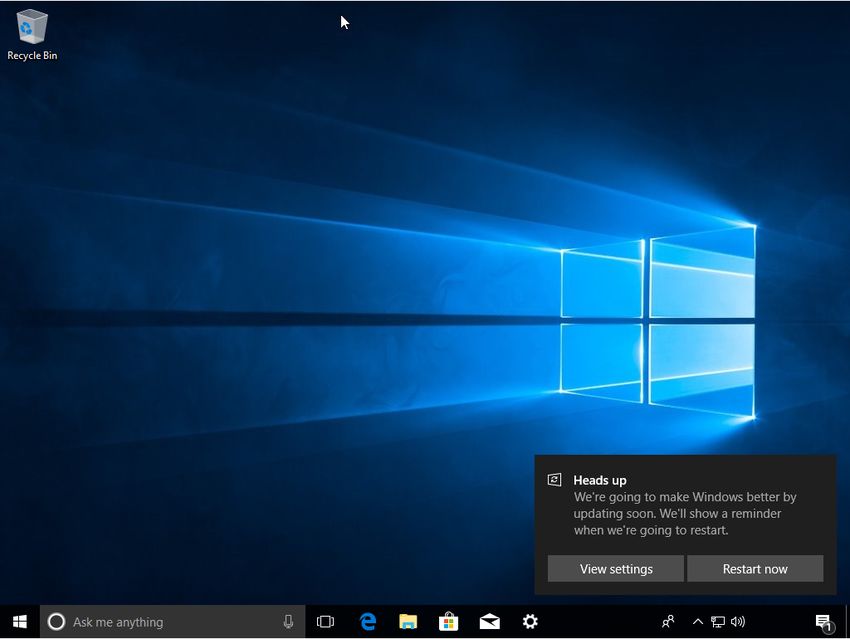
Task: Click 'Restart now' in the update notification
Action: pos(755,569)
